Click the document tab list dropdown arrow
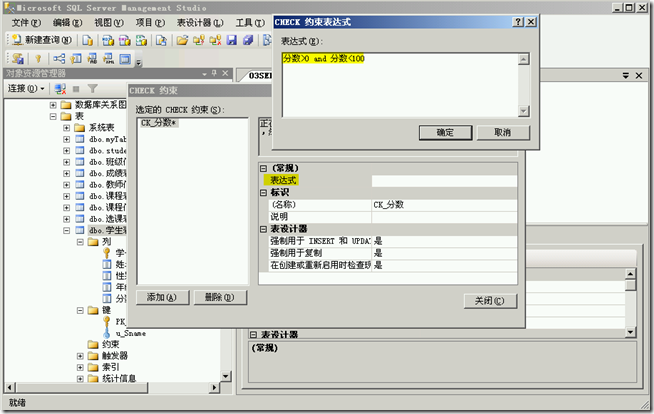This screenshot has height=414, width=654. point(626,75)
